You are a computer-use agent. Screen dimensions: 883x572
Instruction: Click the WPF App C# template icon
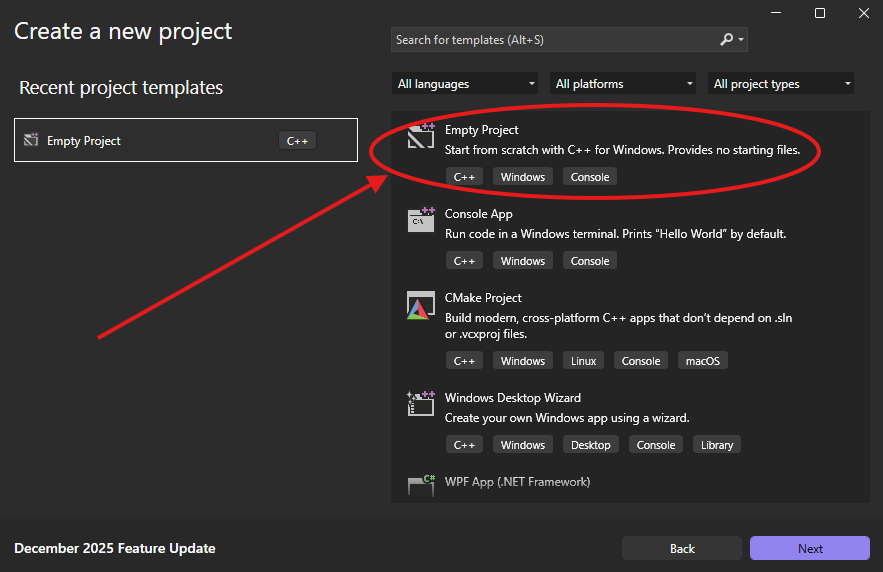(421, 485)
